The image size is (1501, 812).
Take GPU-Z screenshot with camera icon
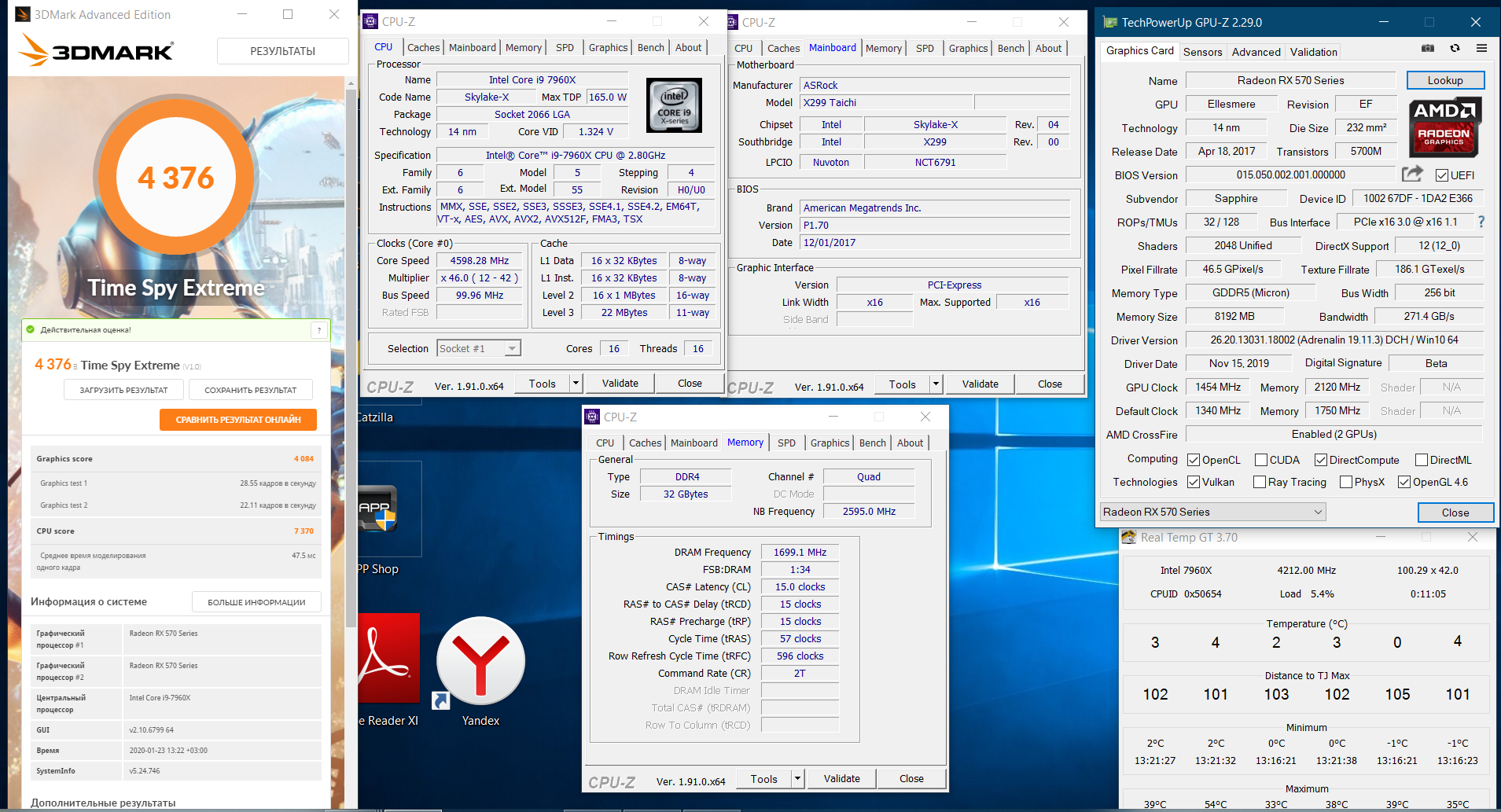tap(1428, 49)
